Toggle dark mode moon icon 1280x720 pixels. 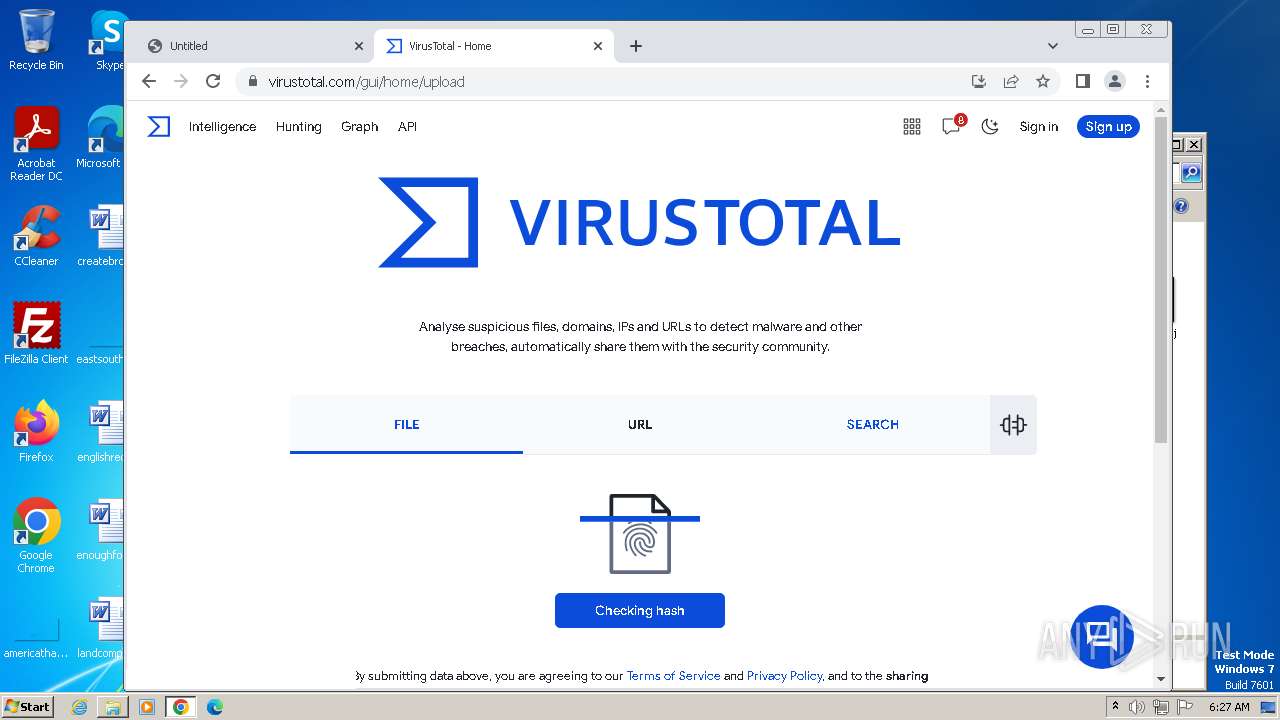990,126
